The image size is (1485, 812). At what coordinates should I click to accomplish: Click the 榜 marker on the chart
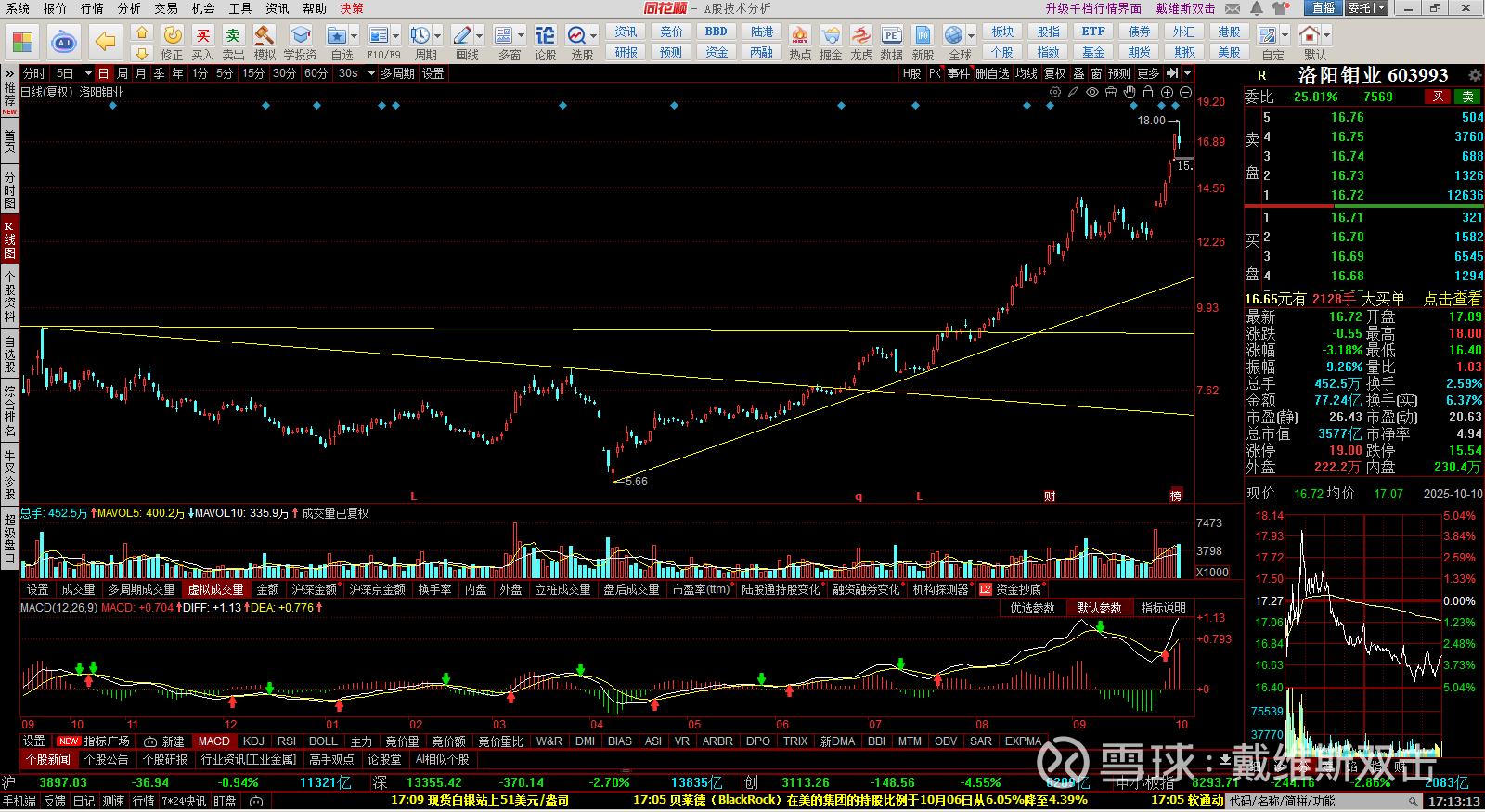click(x=1176, y=496)
